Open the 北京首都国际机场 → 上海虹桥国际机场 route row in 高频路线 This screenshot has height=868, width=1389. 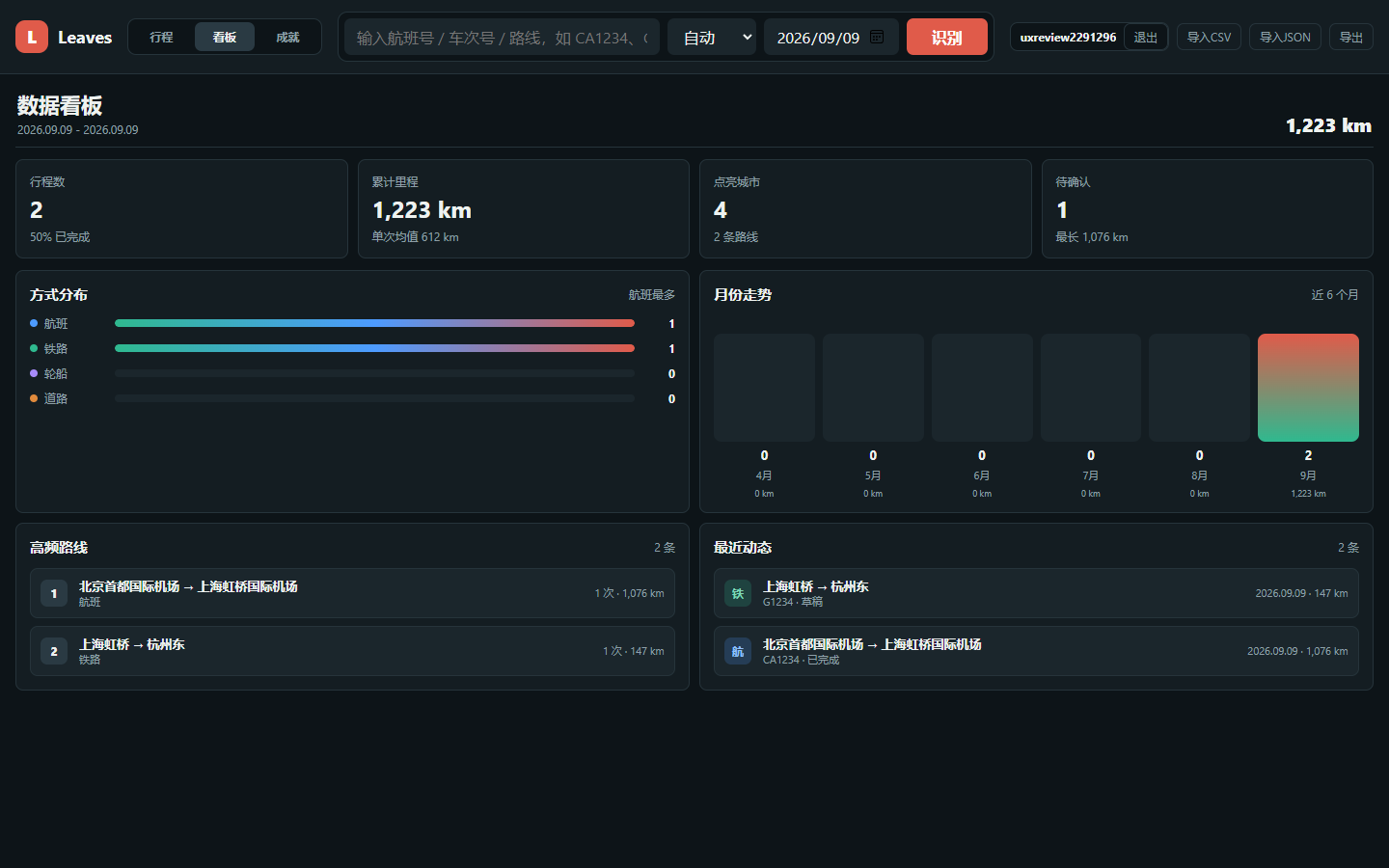(352, 593)
